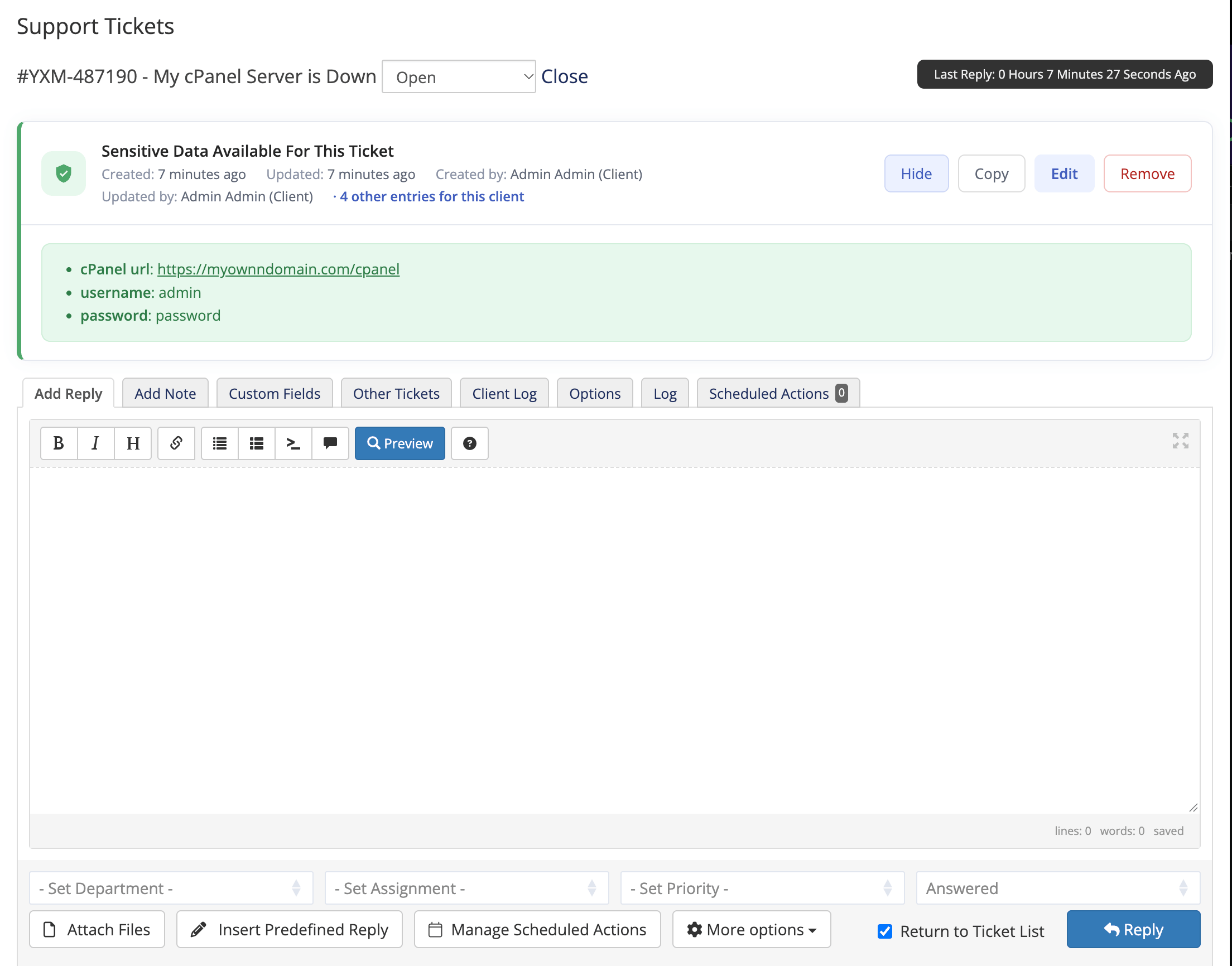Open Manage Scheduled Actions

pos(537,929)
